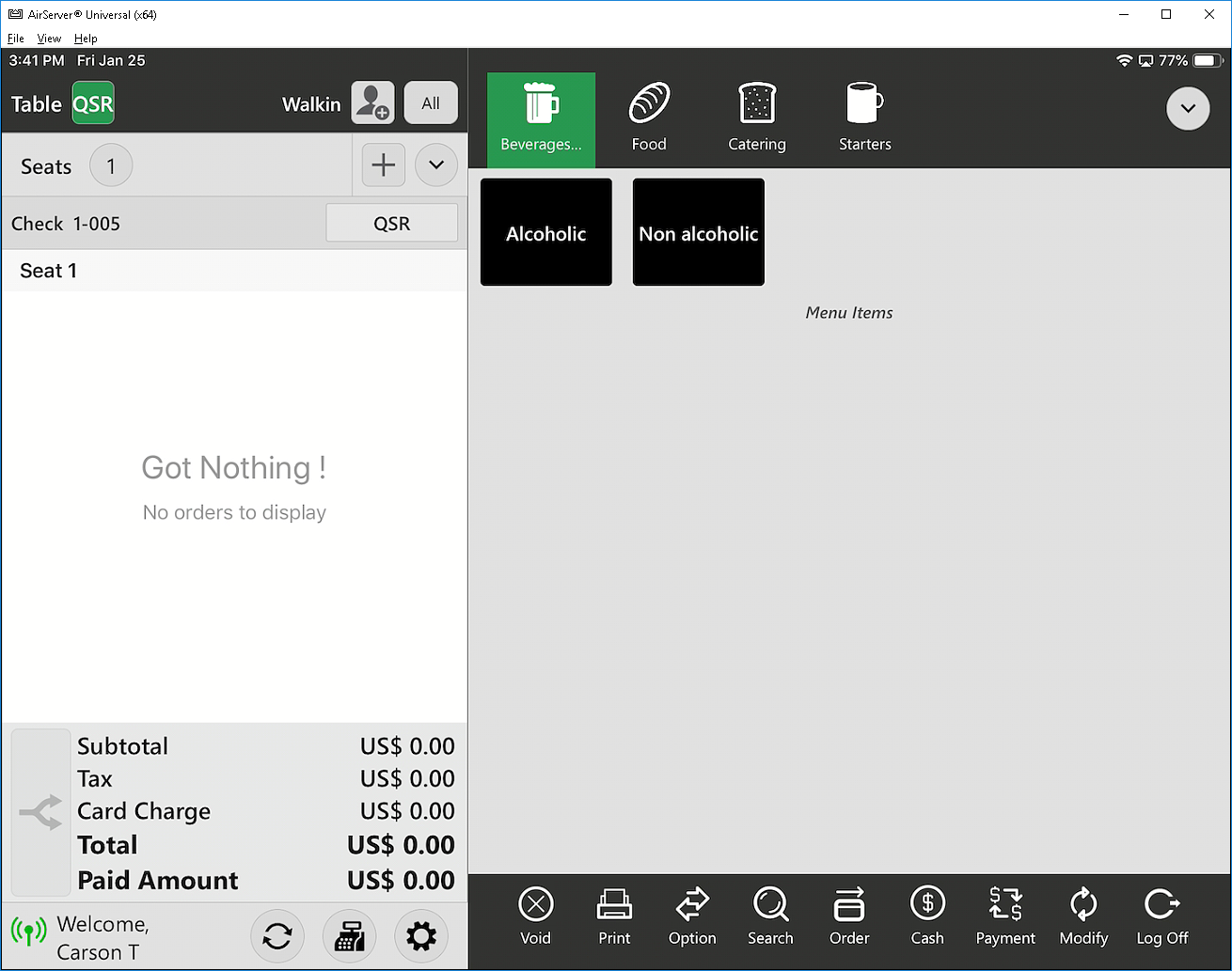Viewport: 1232px width, 971px height.
Task: Open the Payment screen
Action: [x=1005, y=916]
